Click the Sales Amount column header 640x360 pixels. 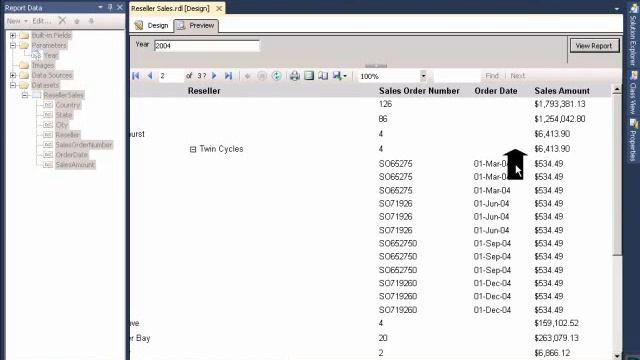[562, 91]
